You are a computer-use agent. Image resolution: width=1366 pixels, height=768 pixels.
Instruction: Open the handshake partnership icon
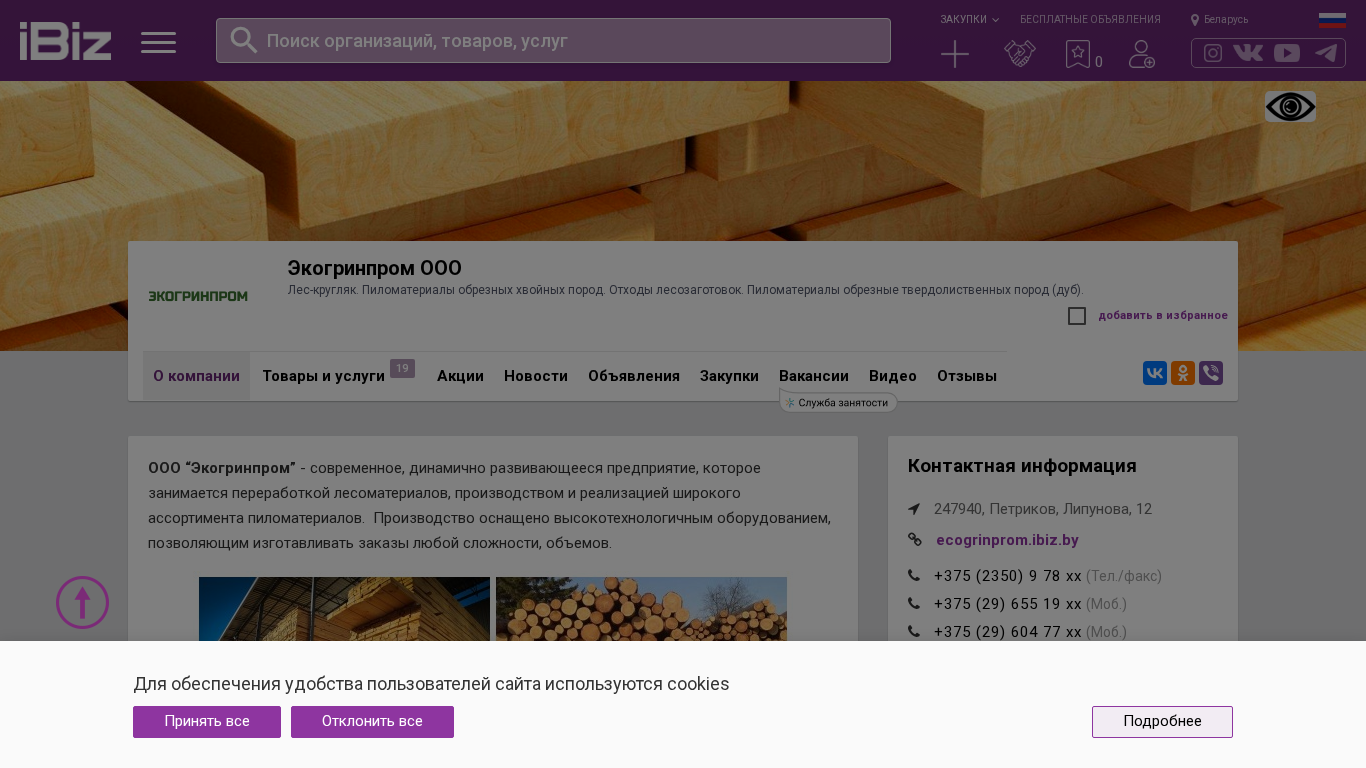[x=1020, y=54]
